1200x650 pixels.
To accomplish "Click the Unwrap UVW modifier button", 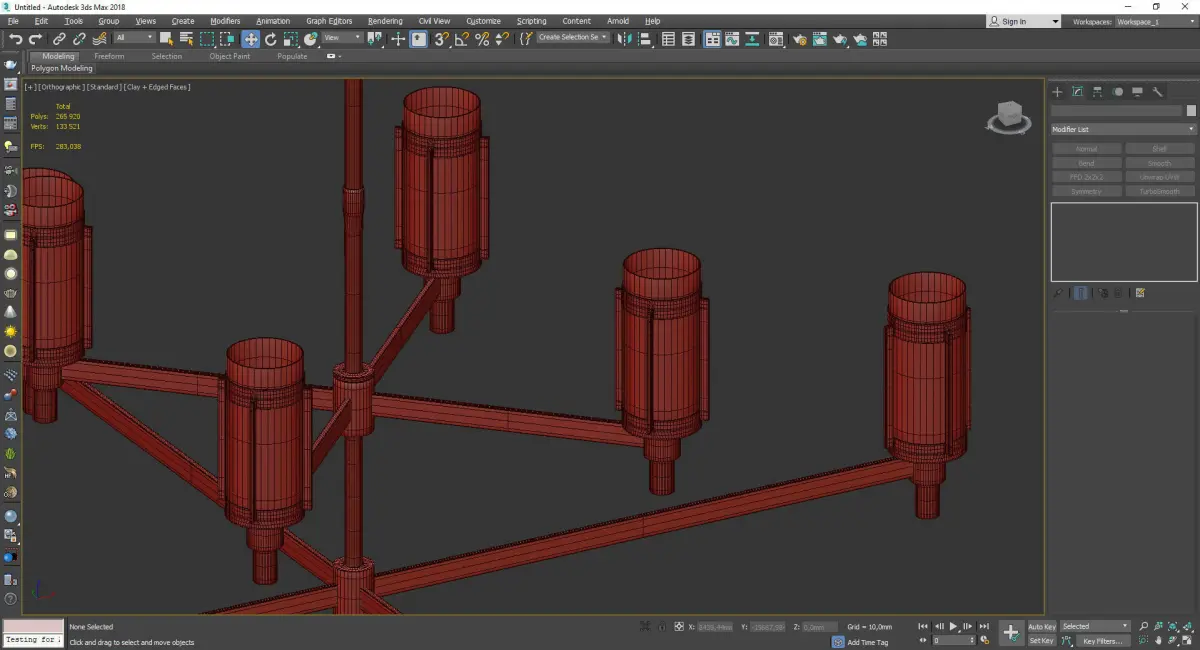I will click(1159, 177).
